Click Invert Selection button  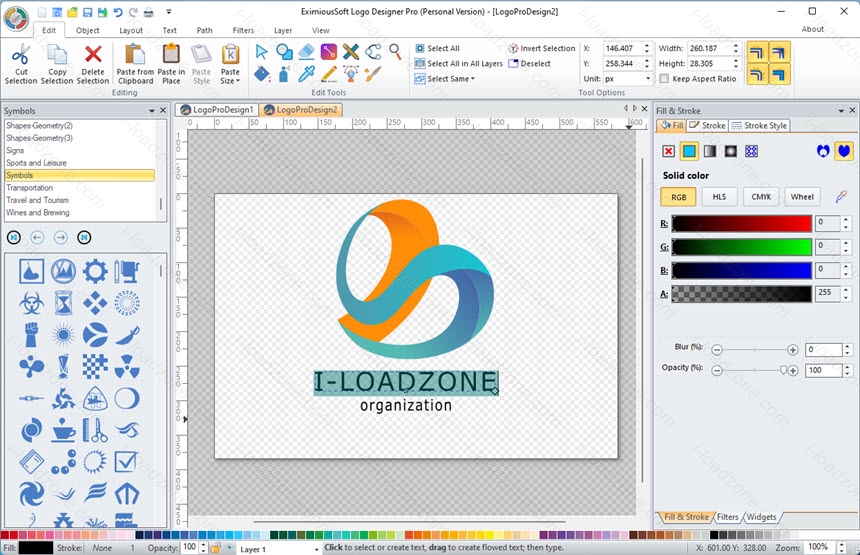(542, 48)
